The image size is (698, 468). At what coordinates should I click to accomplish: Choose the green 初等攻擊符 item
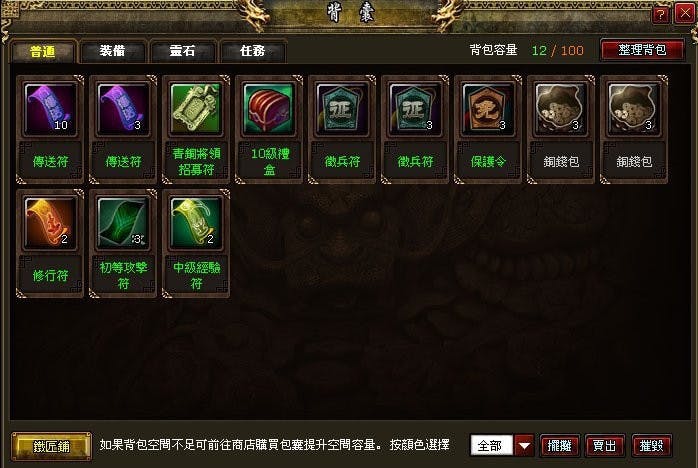(x=123, y=223)
